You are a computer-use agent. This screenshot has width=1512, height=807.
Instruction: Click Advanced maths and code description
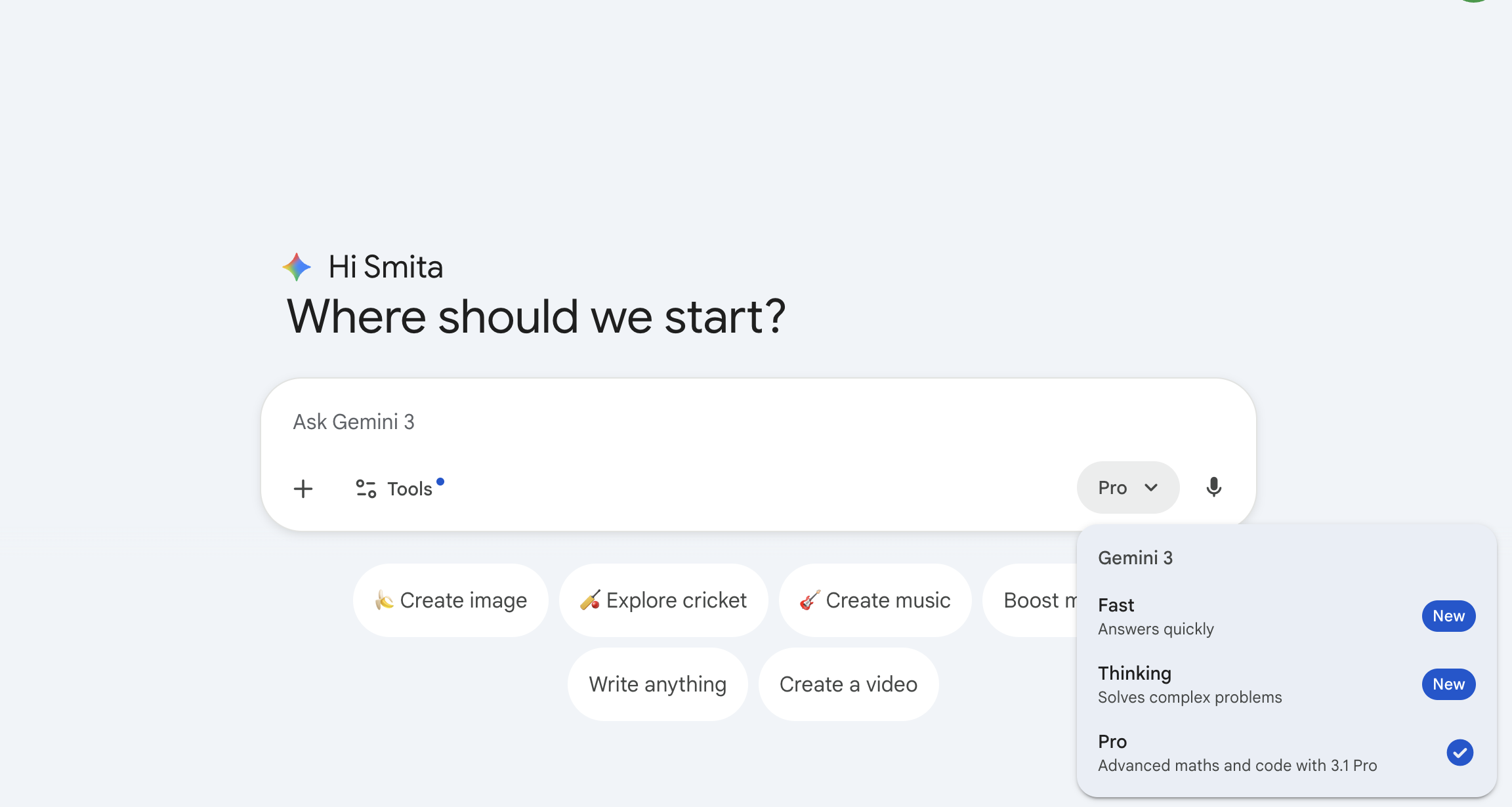tap(1237, 766)
